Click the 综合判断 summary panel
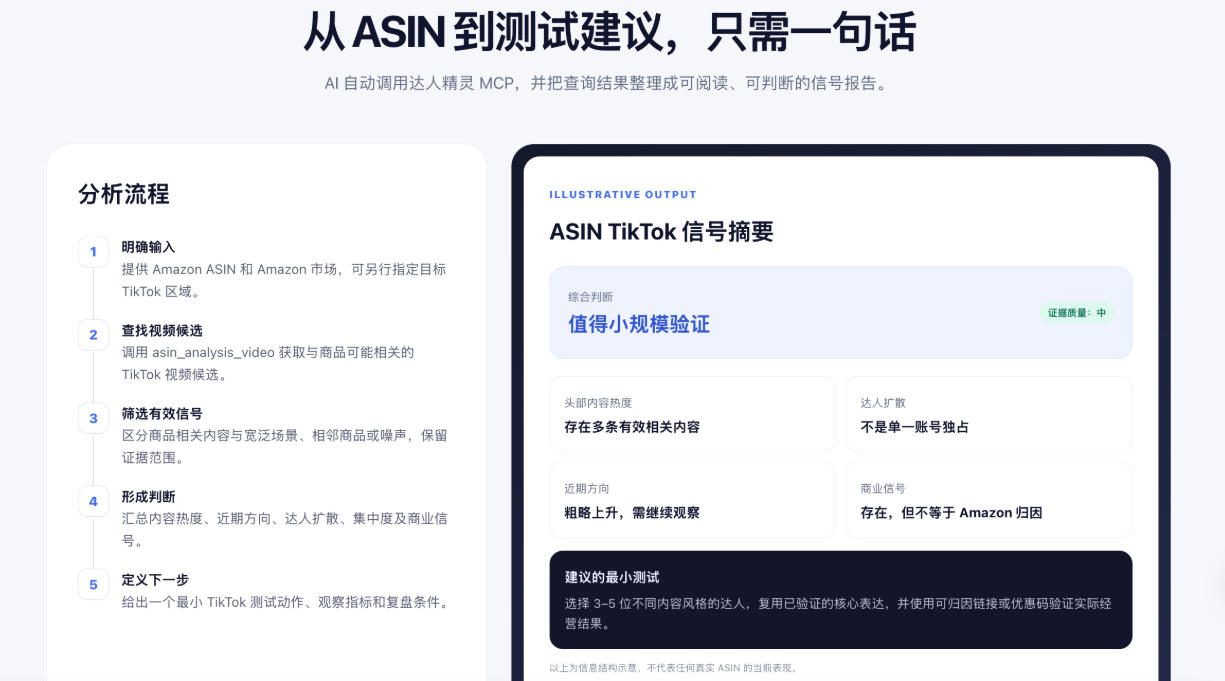The width and height of the screenshot is (1225, 681). 841,312
